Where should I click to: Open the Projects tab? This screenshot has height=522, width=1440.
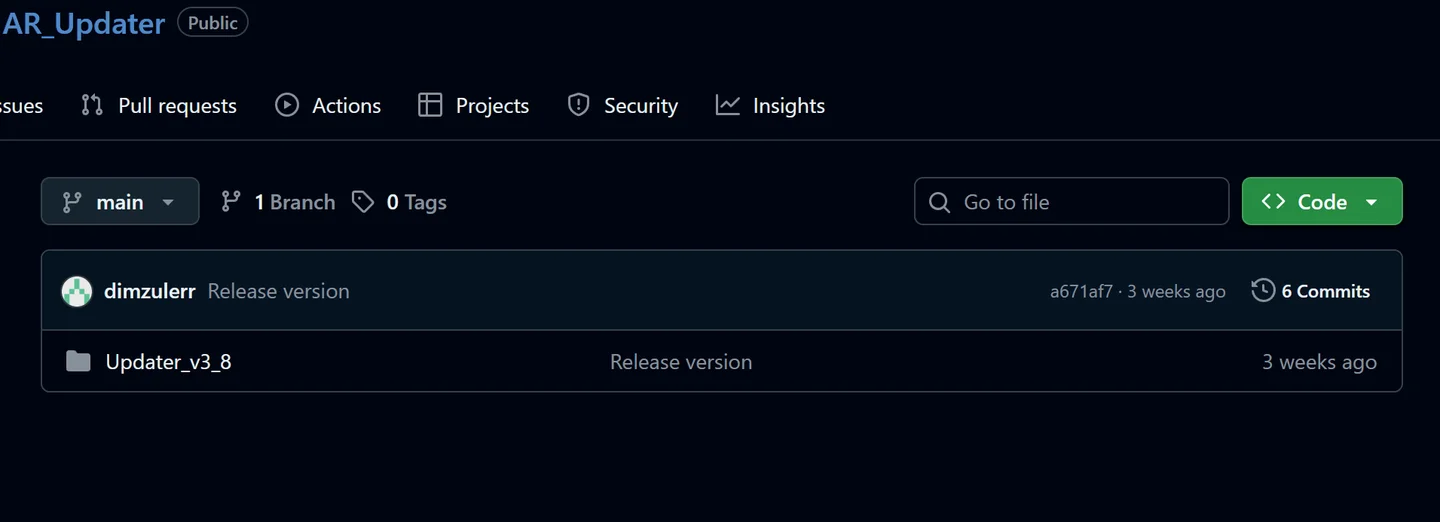pyautogui.click(x=474, y=105)
